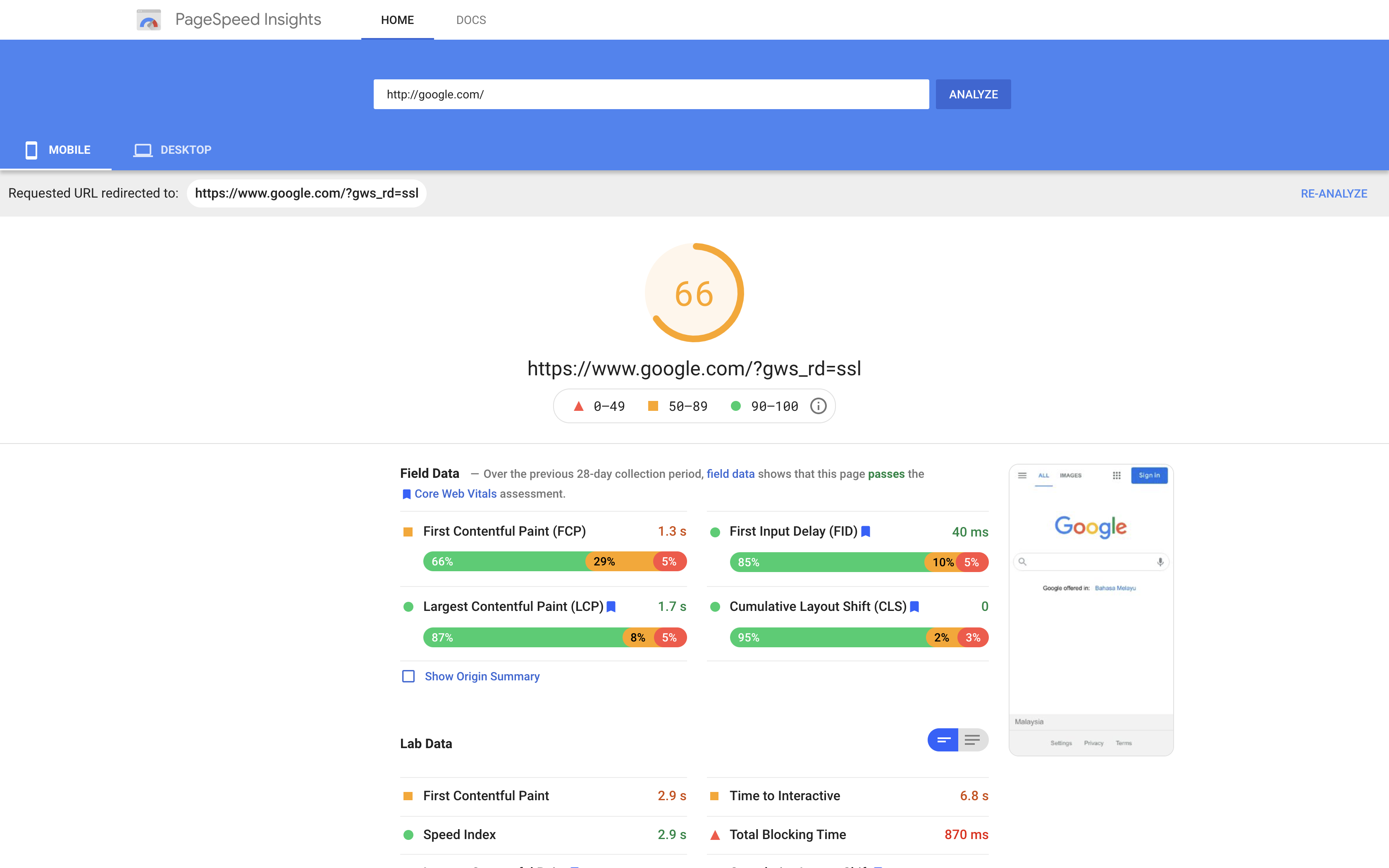
Task: Click the ANALYZE button
Action: tap(973, 94)
